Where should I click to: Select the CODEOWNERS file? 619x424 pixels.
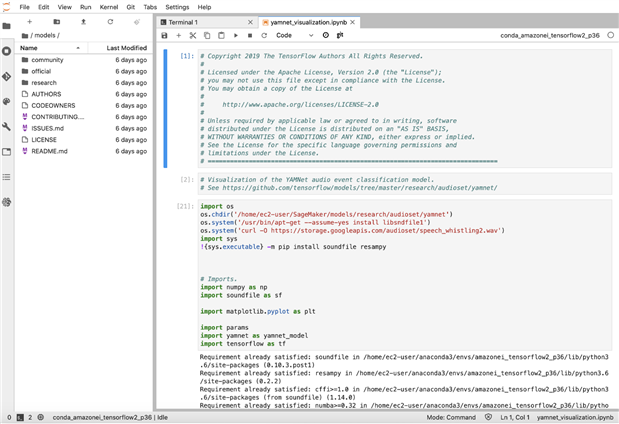click(x=84, y=106)
